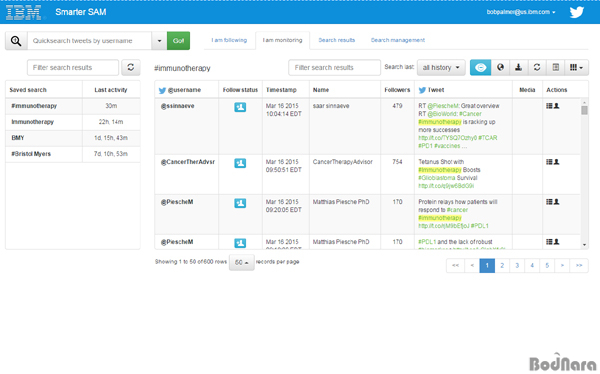Image resolution: width=600 pixels, height=374 pixels.
Task: Toggle the blue eye monitoring button
Action: pos(481,67)
